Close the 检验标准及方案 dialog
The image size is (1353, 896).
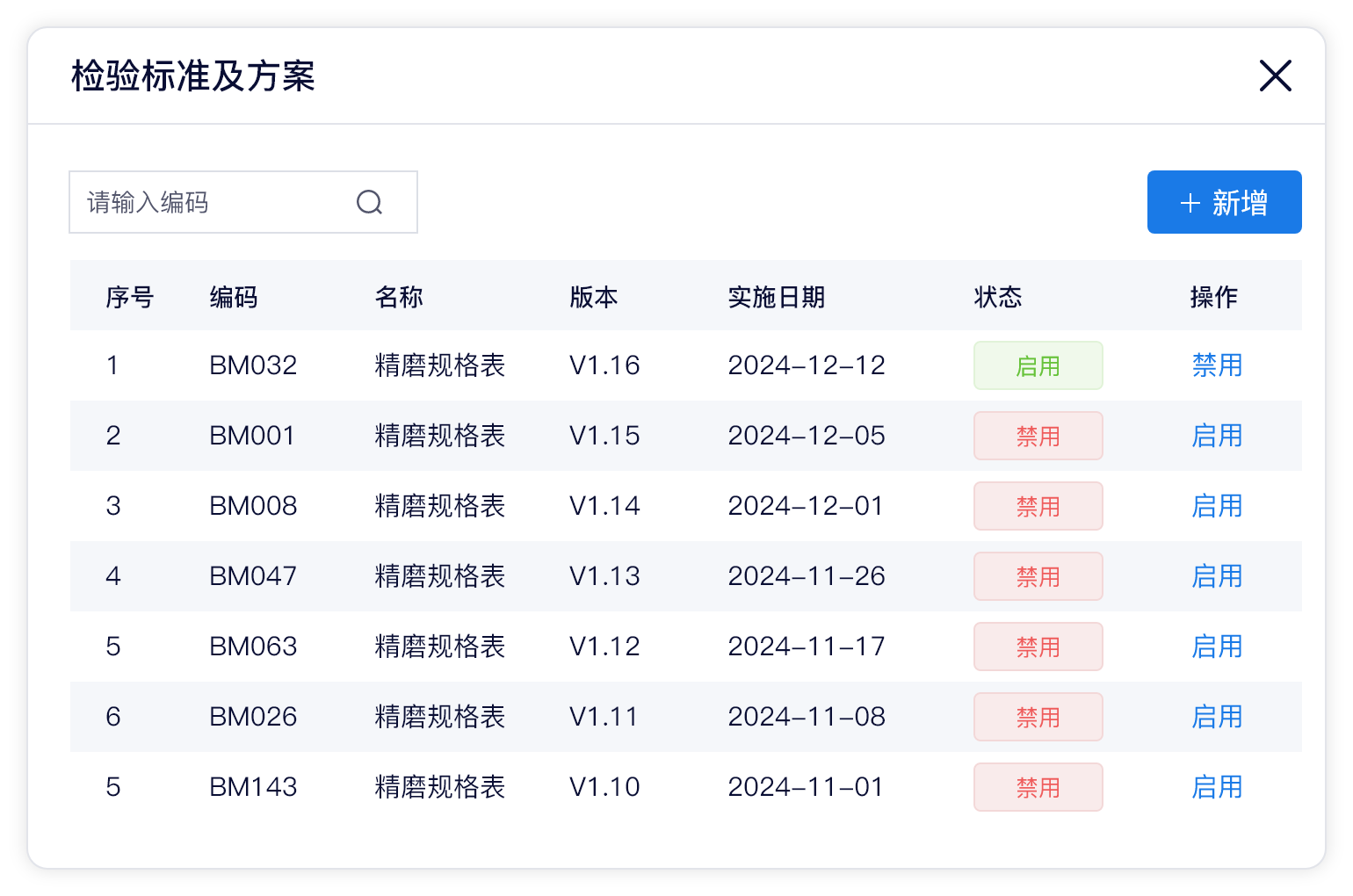(1275, 76)
